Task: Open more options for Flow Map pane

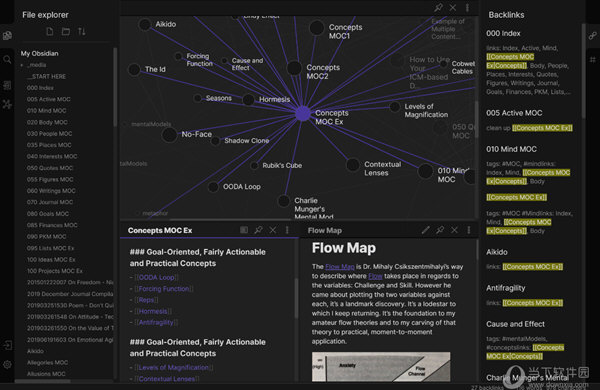Action: click(x=469, y=230)
